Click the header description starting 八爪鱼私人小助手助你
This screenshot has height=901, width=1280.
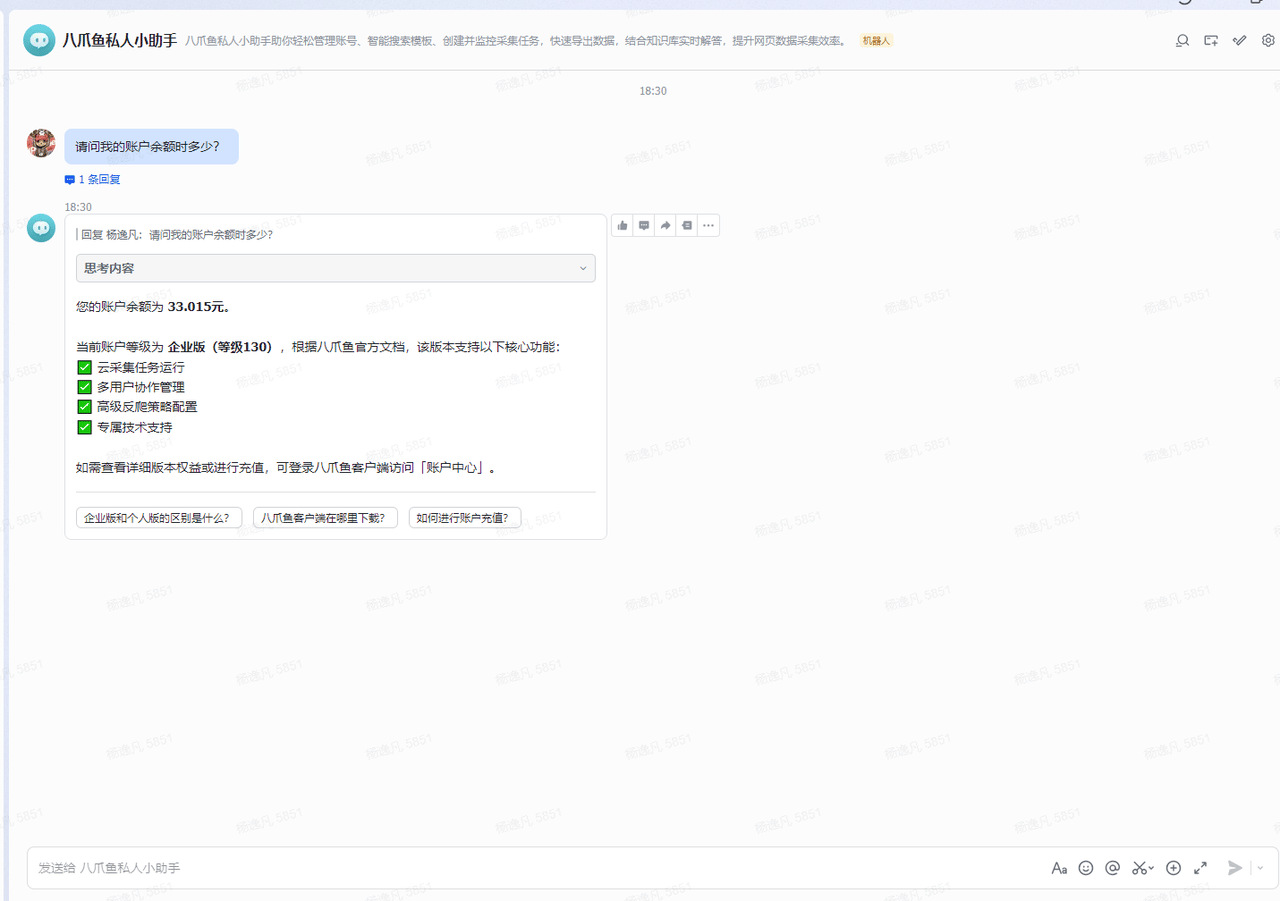point(517,41)
